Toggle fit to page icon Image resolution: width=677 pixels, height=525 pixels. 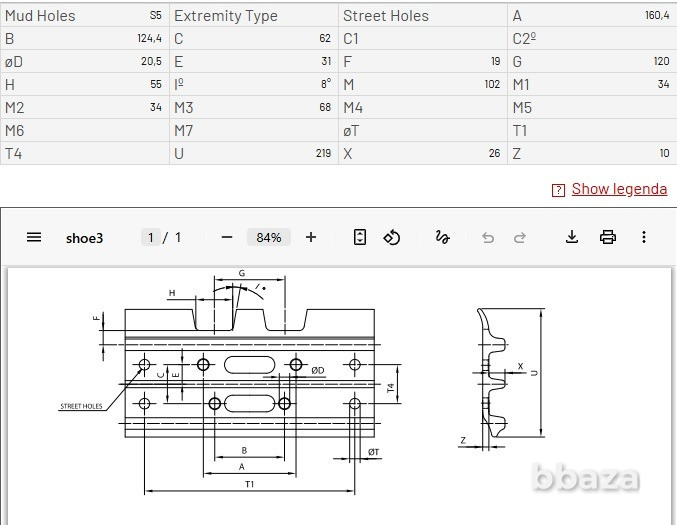(360, 237)
